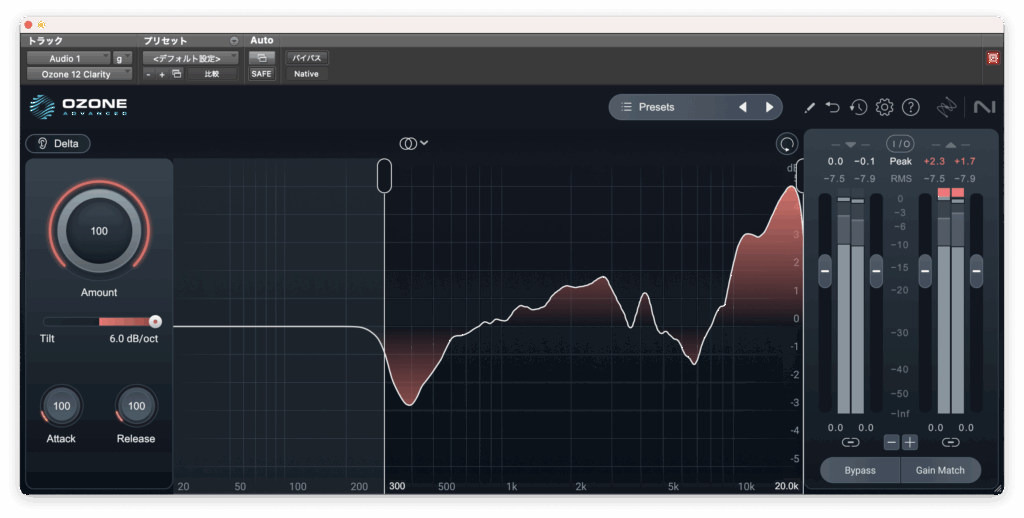Screen dimensions: 1024x518
Task: Toggle the input gain link icon
Action: pos(850,442)
